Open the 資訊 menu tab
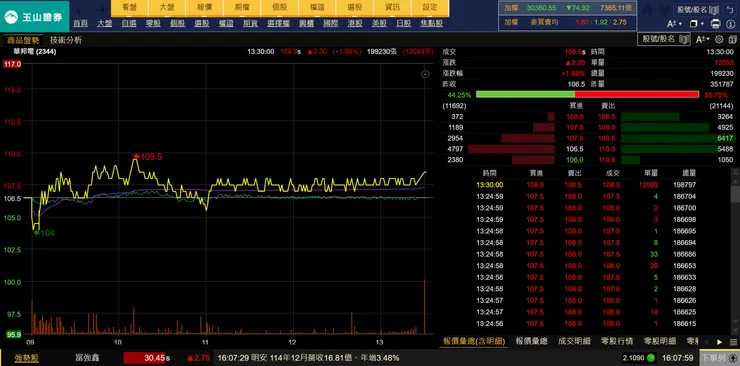740x366 pixels. [392, 8]
